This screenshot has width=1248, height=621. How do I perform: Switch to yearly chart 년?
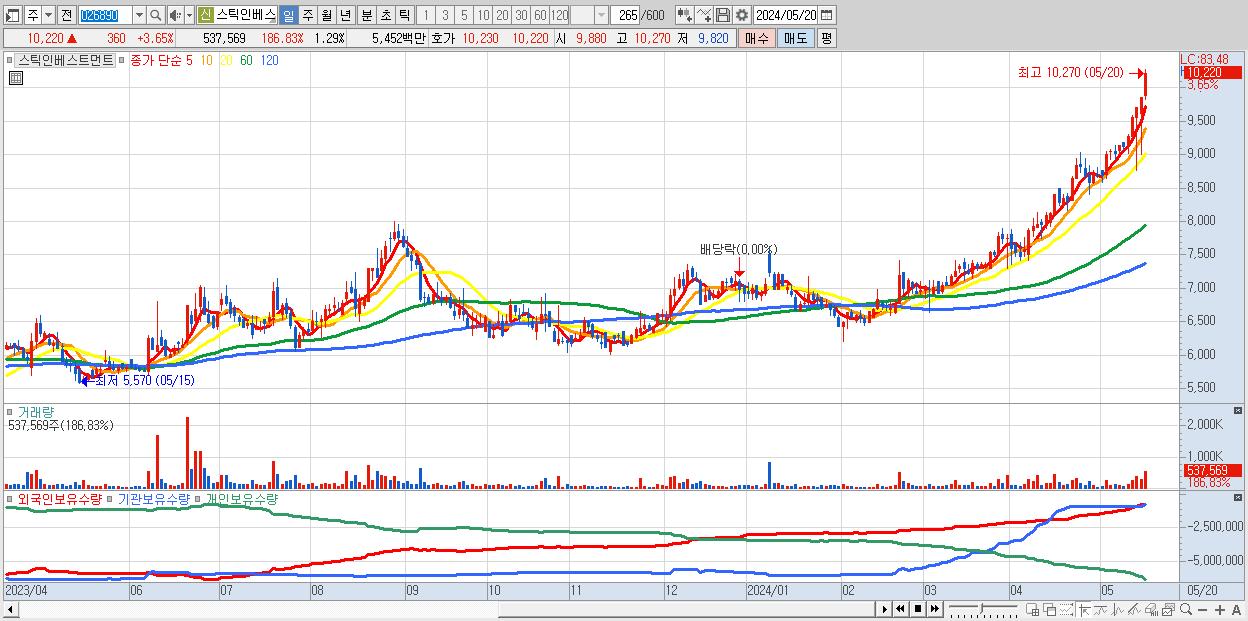(x=345, y=15)
